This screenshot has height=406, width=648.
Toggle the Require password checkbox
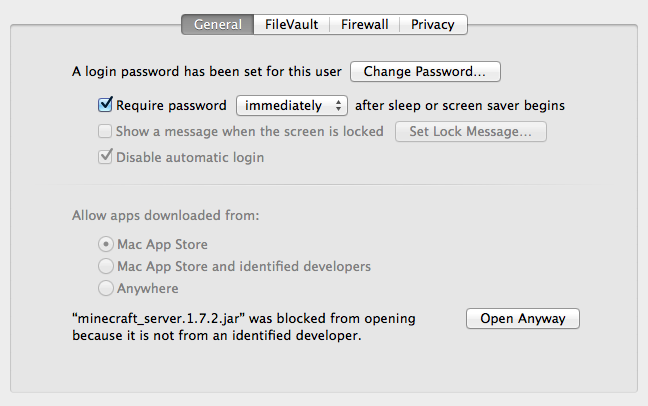click(105, 104)
